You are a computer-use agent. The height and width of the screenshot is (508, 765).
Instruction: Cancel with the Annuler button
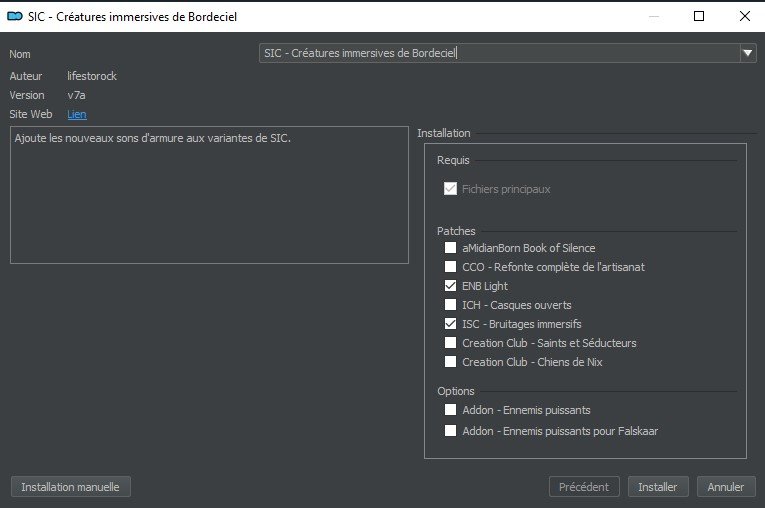(725, 487)
